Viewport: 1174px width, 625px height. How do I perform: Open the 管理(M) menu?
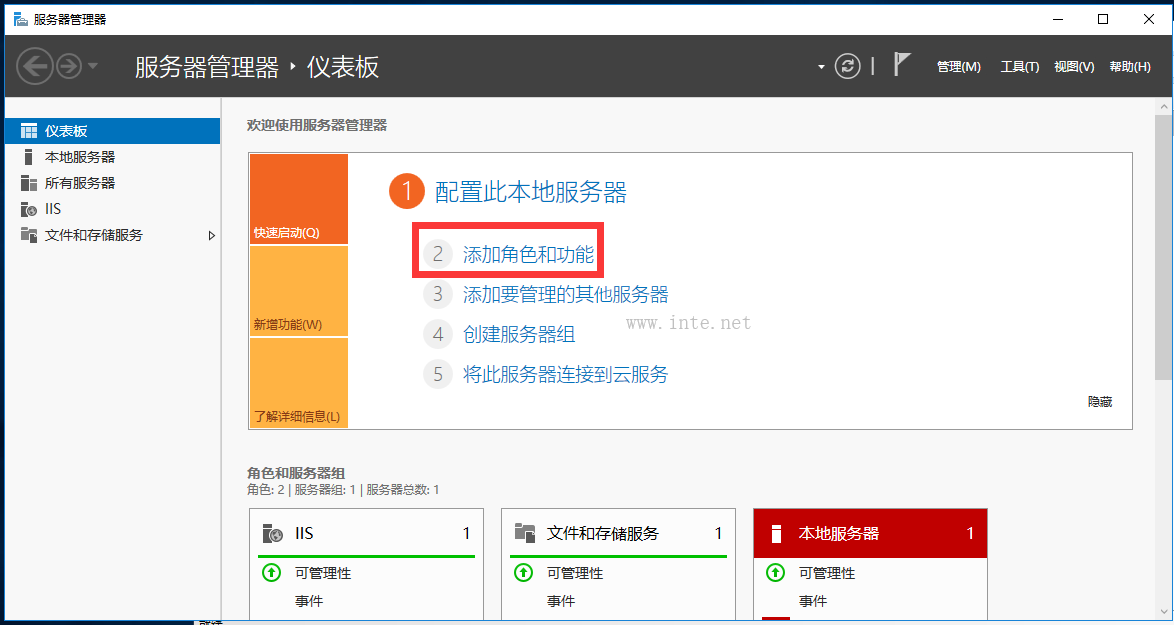(958, 67)
